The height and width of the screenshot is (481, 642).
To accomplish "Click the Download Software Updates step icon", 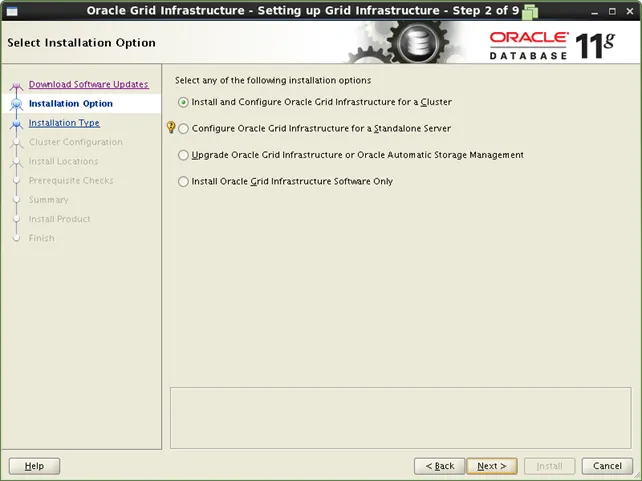I will (x=15, y=86).
